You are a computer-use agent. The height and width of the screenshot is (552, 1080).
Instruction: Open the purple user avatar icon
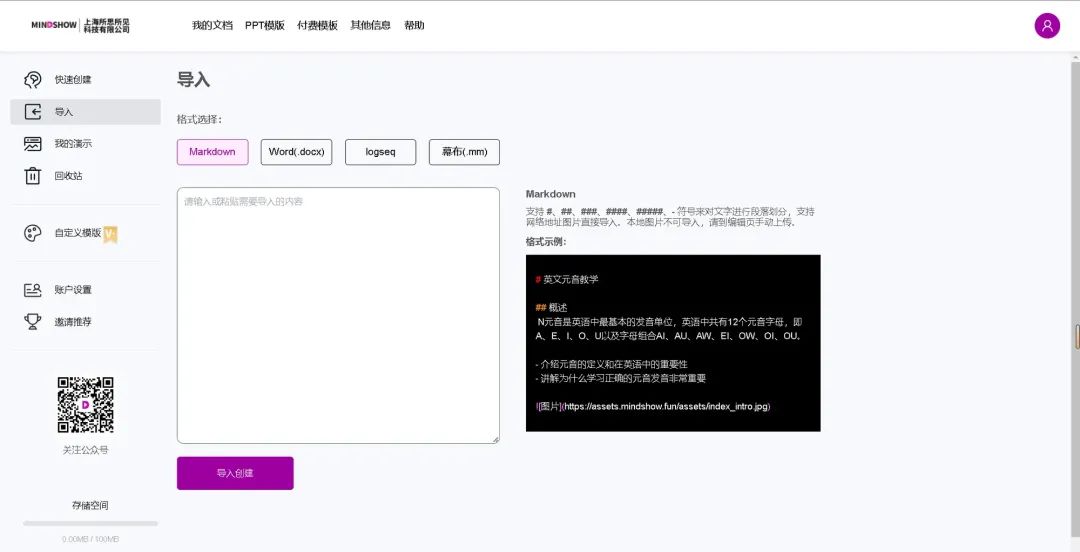1046,26
